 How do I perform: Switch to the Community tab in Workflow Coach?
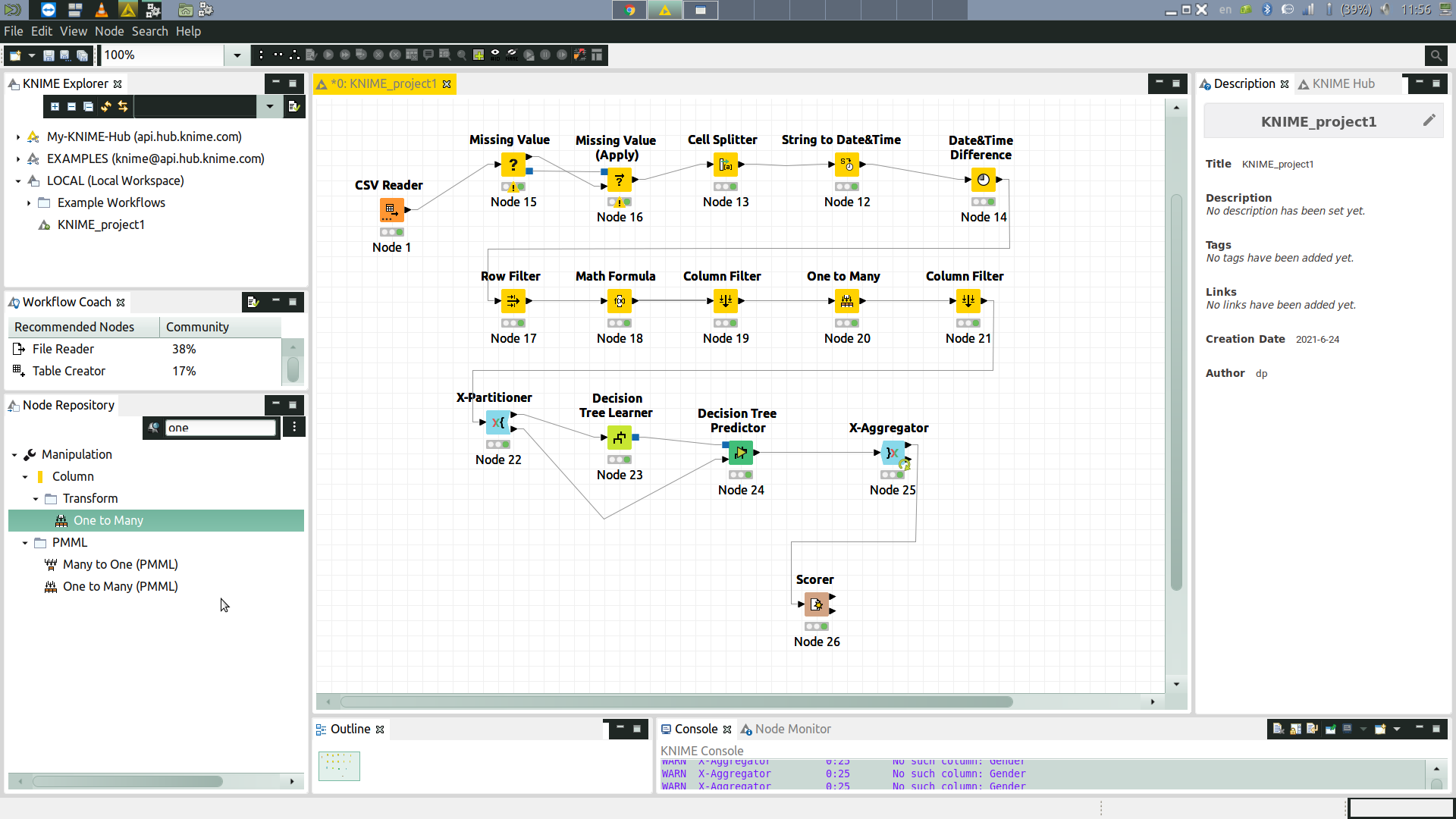(196, 327)
